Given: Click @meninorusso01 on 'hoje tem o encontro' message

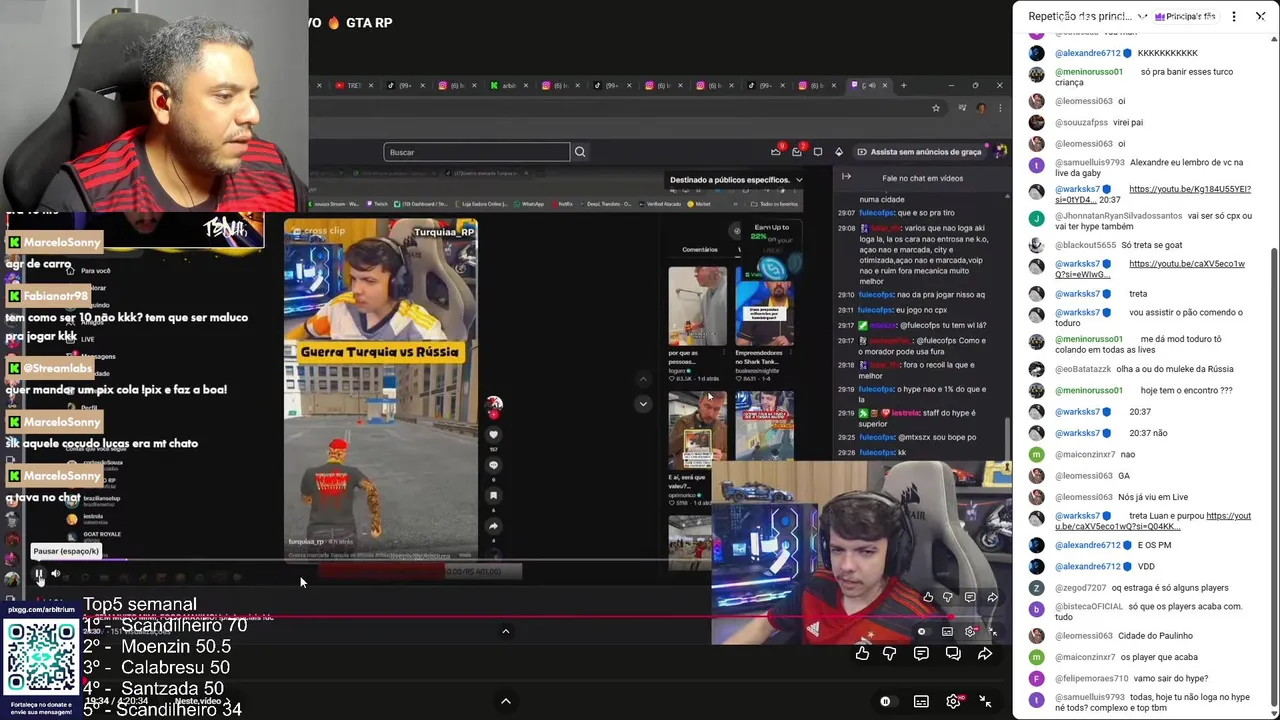Looking at the screenshot, I should coord(1089,390).
